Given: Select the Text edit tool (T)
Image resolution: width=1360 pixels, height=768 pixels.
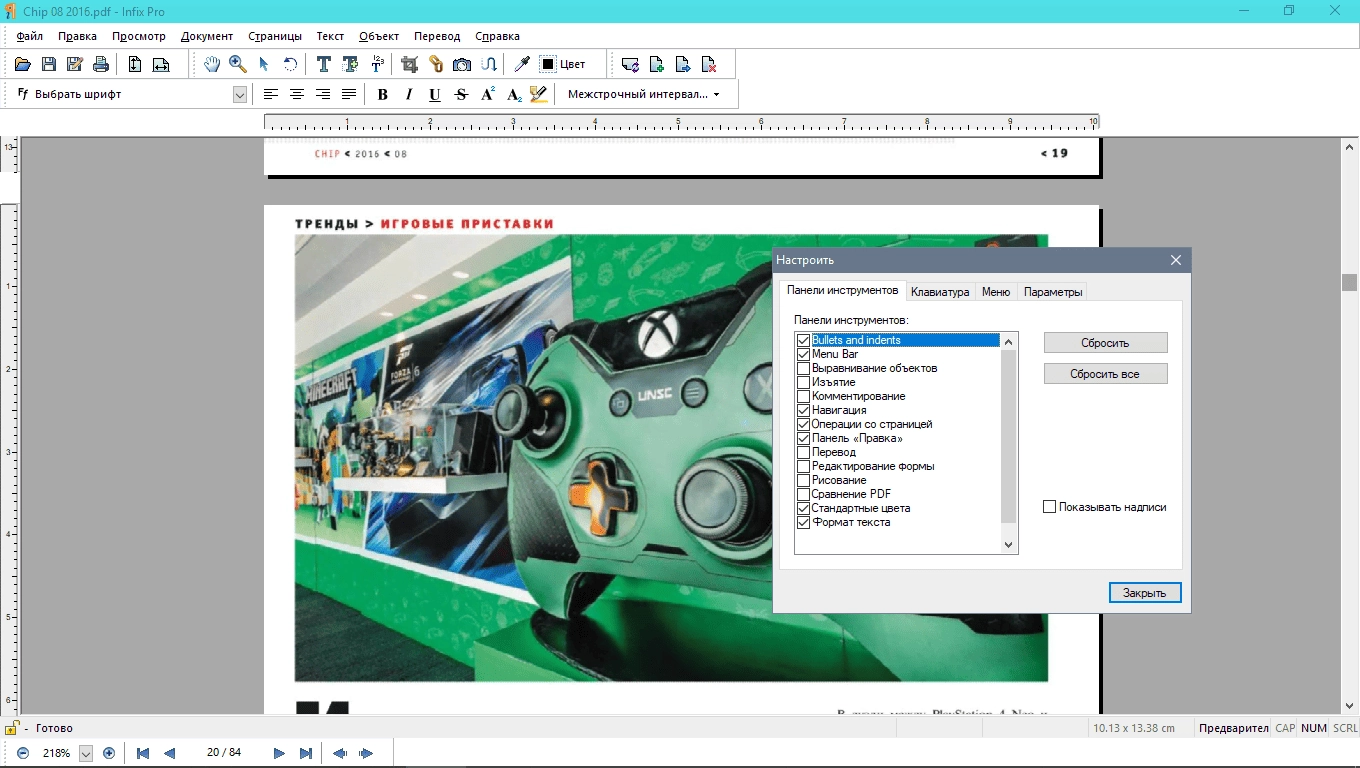Looking at the screenshot, I should pos(324,64).
